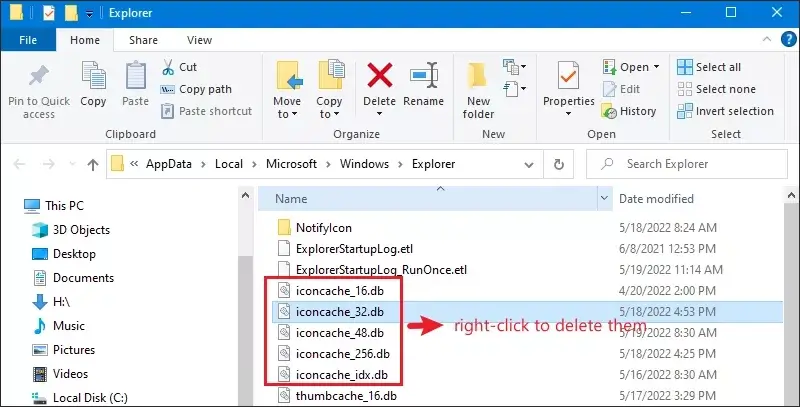
Task: Click the red Delete X icon
Action: (380, 75)
